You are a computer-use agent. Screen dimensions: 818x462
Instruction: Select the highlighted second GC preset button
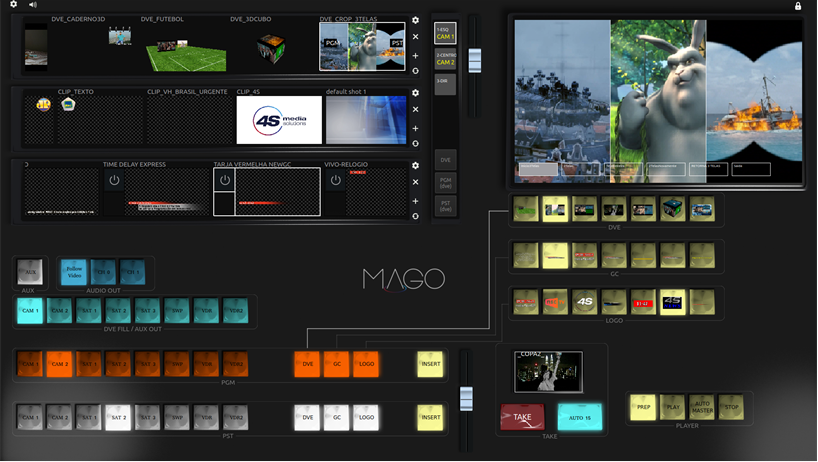point(555,256)
